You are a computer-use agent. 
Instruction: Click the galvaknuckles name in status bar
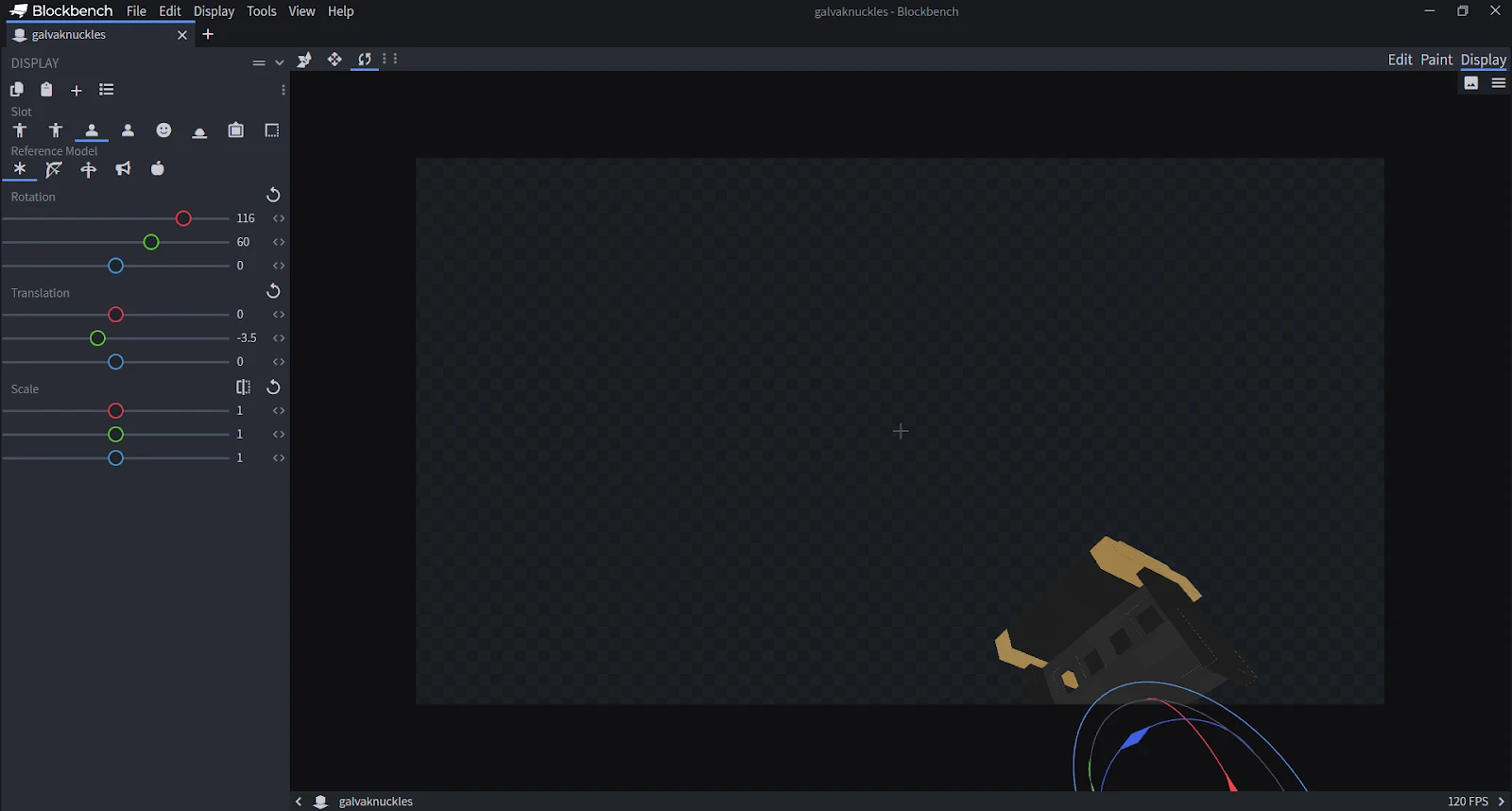coord(376,802)
